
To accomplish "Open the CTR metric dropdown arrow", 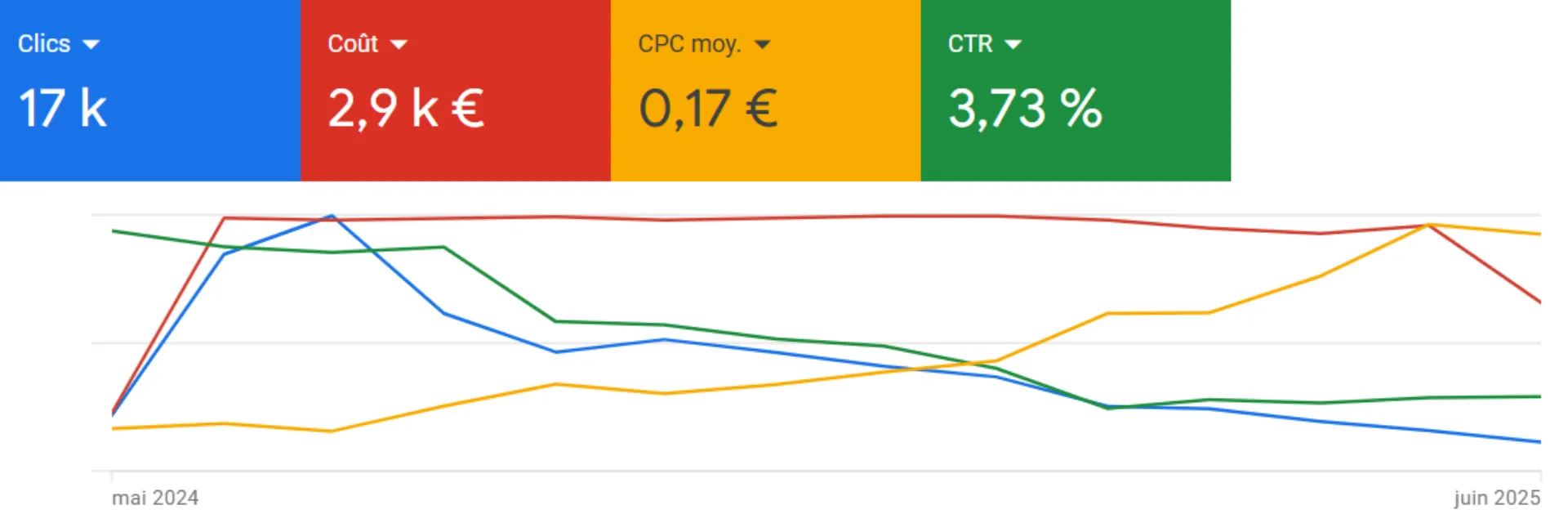I will [1013, 44].
